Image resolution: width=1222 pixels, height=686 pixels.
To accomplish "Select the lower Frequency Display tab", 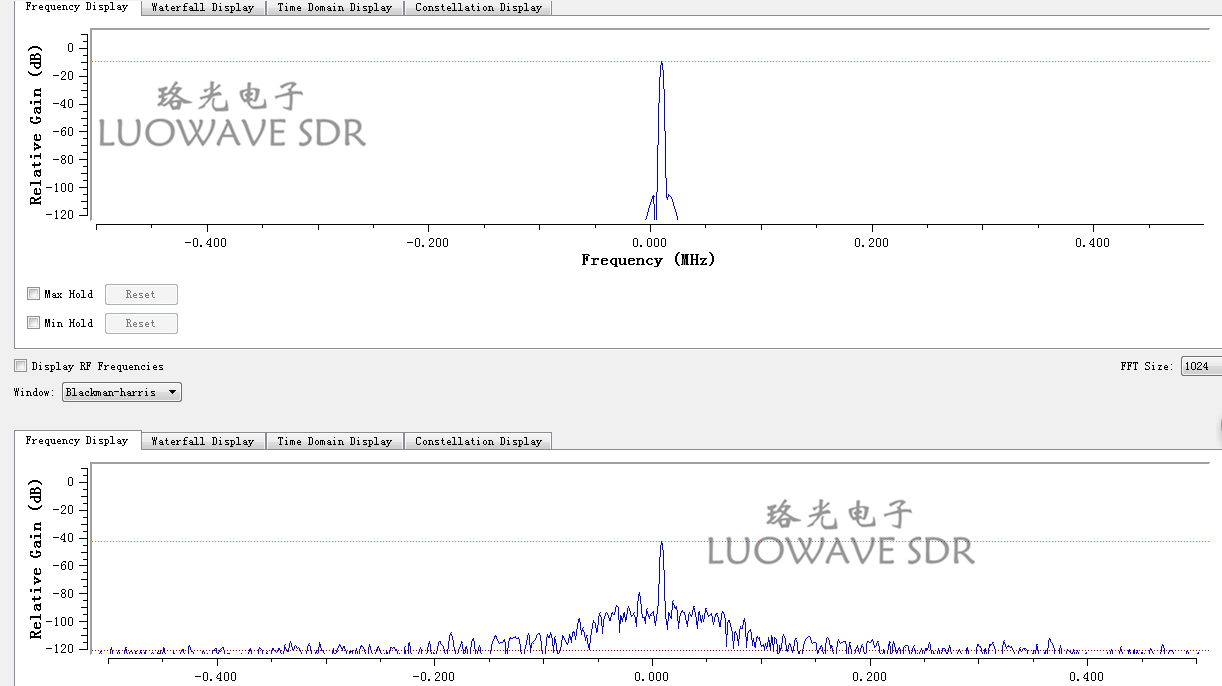I will (76, 440).
